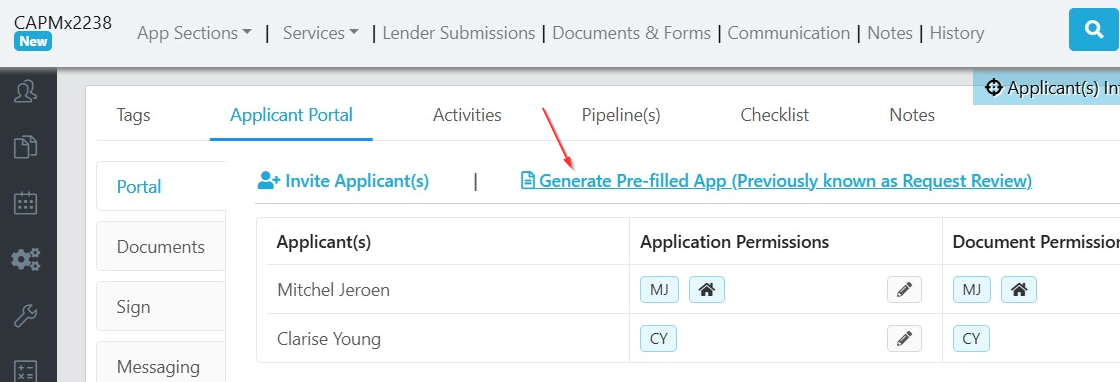Click Generate Pre-filled App link
The image size is (1120, 382).
point(776,181)
